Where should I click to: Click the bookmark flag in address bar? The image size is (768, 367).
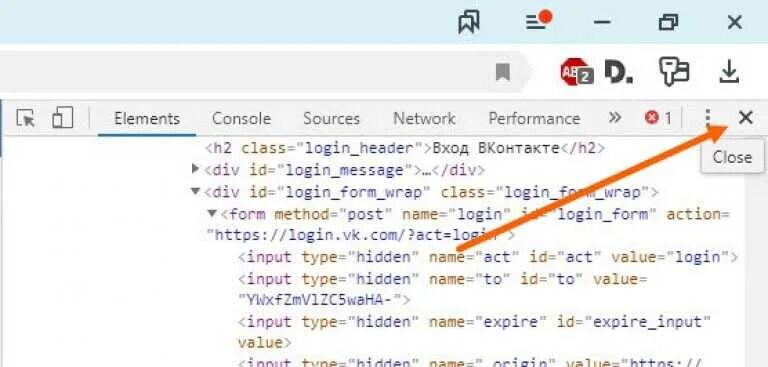click(503, 73)
